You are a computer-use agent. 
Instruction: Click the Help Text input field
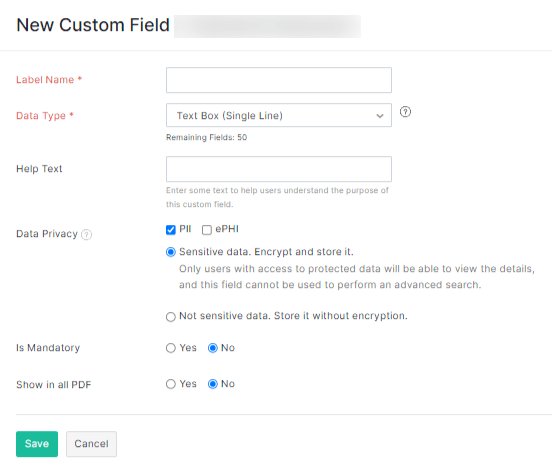click(x=279, y=169)
